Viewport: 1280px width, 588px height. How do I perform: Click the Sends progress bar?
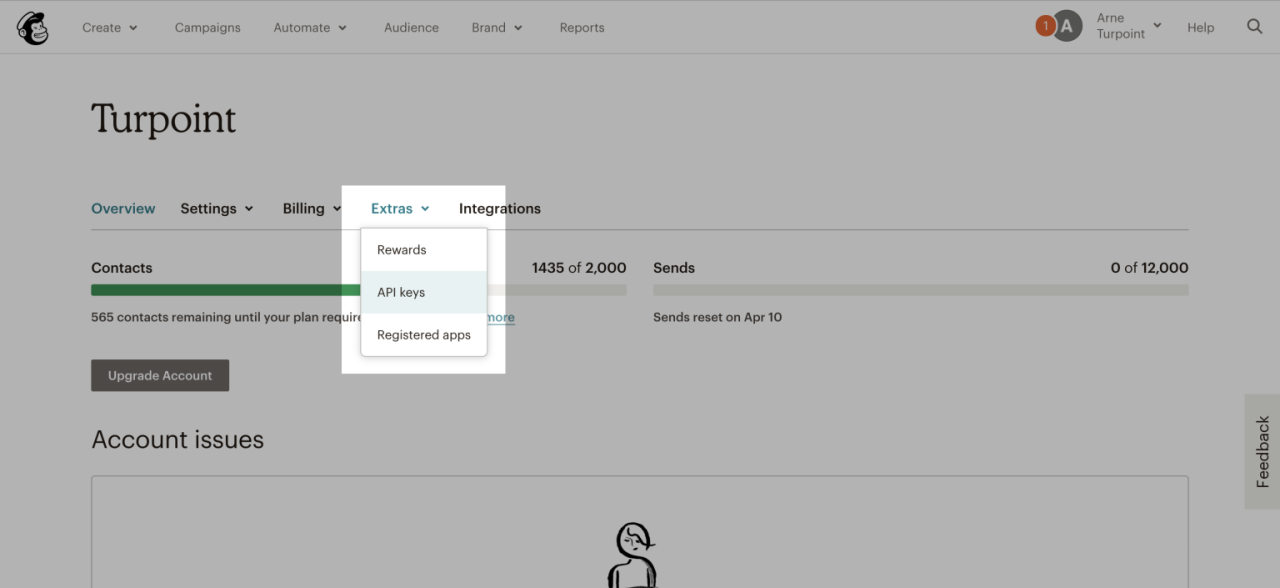[x=921, y=290]
